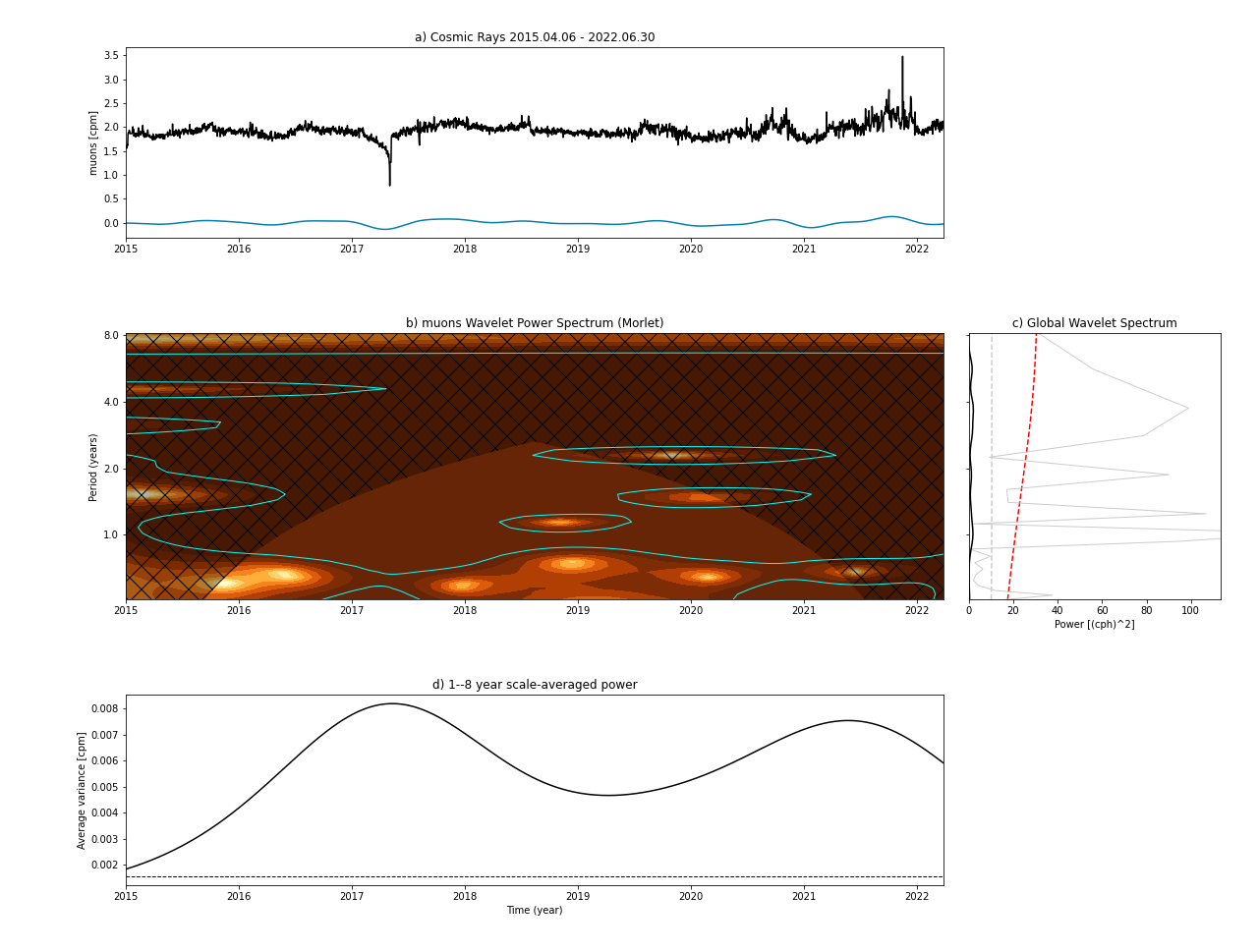The height and width of the screenshot is (952, 1258).
Task: Click the "4.0" period tick on wavelet spectrum
Action: [x=111, y=403]
